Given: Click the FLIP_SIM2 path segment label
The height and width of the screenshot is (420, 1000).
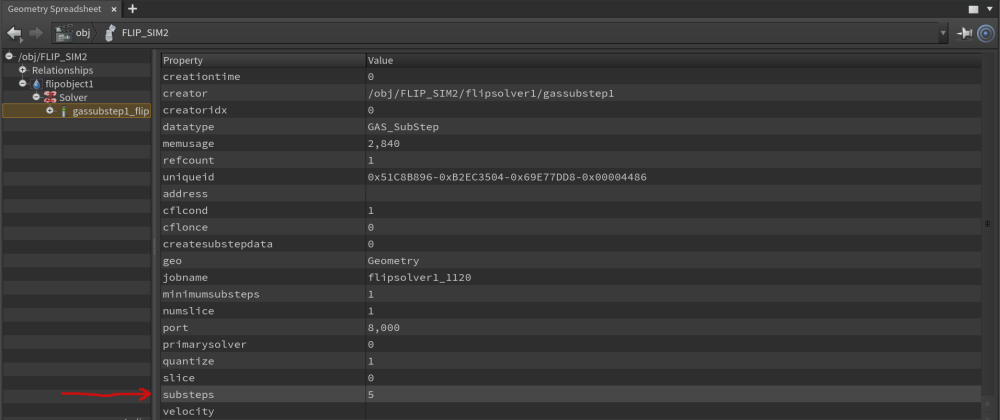Looking at the screenshot, I should pos(145,33).
